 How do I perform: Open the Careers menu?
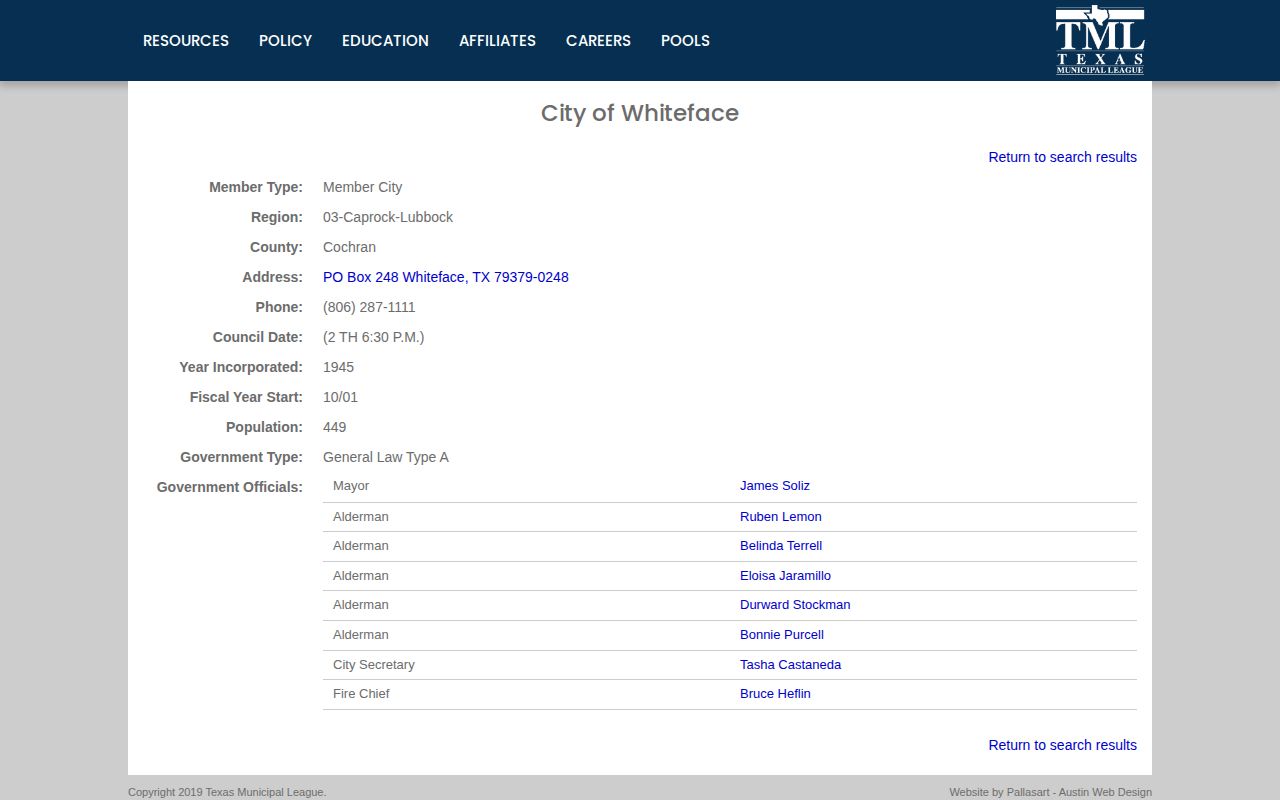click(598, 41)
